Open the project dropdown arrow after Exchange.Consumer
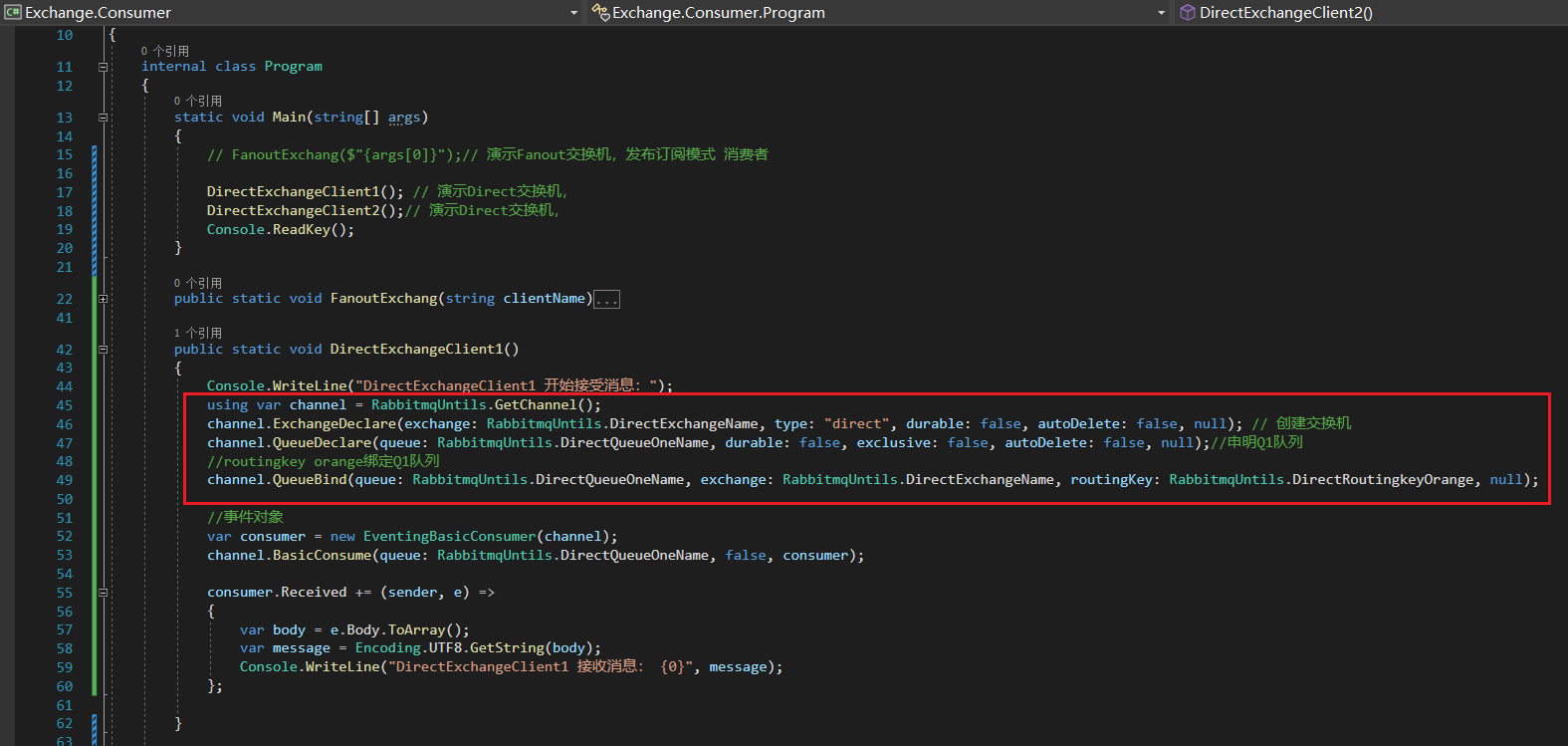This screenshot has width=1568, height=746. (573, 13)
